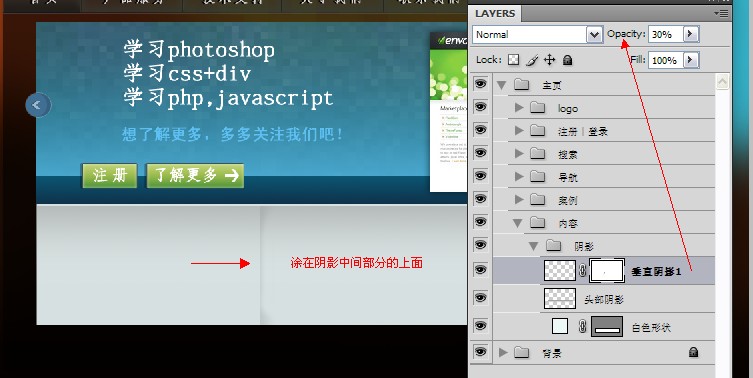Image resolution: width=753 pixels, height=378 pixels.
Task: Click the folder icon of logo group
Action: click(x=537, y=108)
